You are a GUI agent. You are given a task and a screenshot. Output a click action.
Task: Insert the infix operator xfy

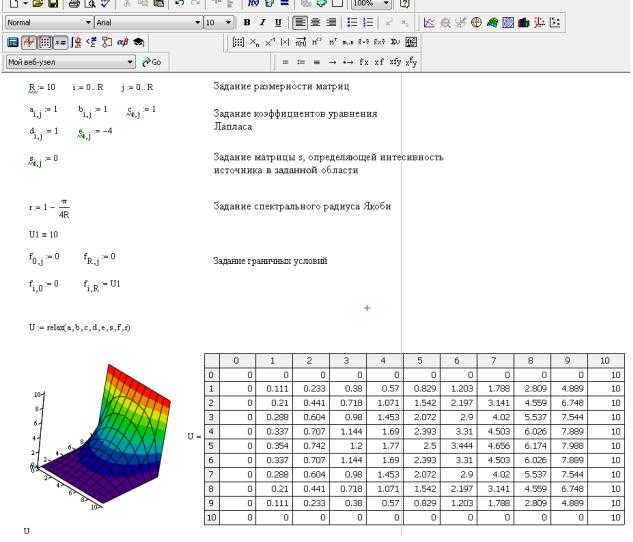click(395, 62)
